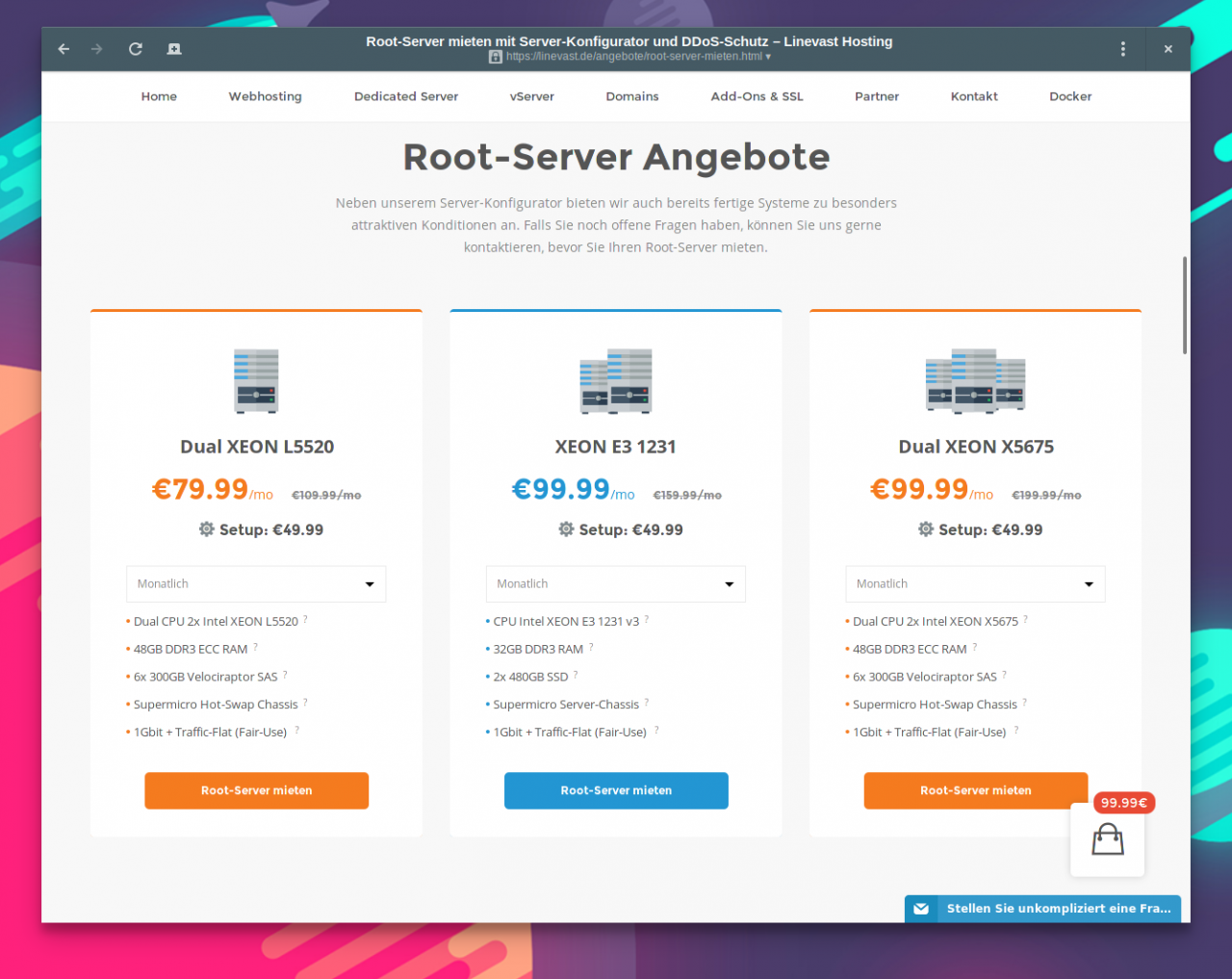Open the Partner menu item
1232x979 pixels.
877,96
